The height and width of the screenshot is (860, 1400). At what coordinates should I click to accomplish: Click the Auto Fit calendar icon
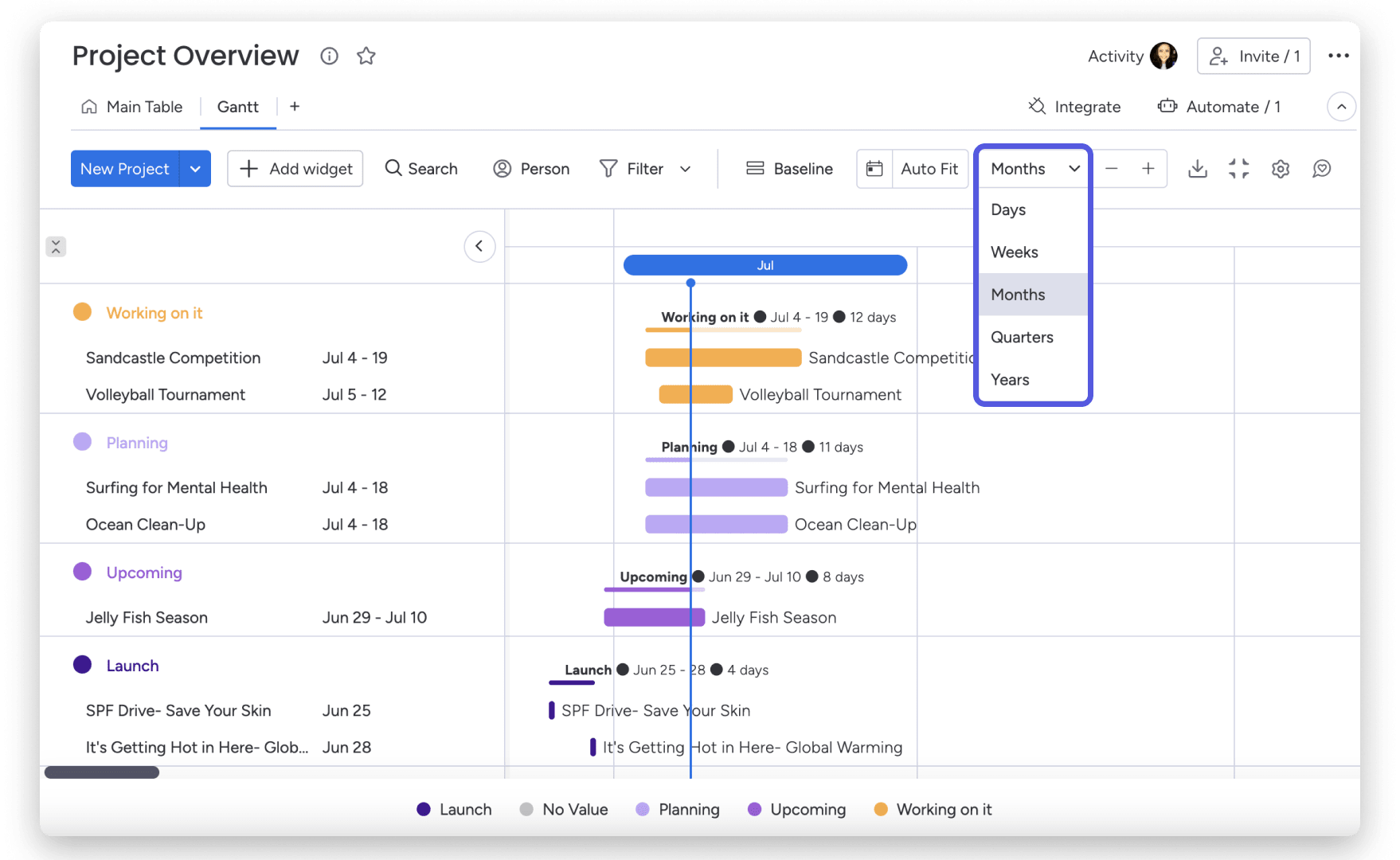coord(874,168)
